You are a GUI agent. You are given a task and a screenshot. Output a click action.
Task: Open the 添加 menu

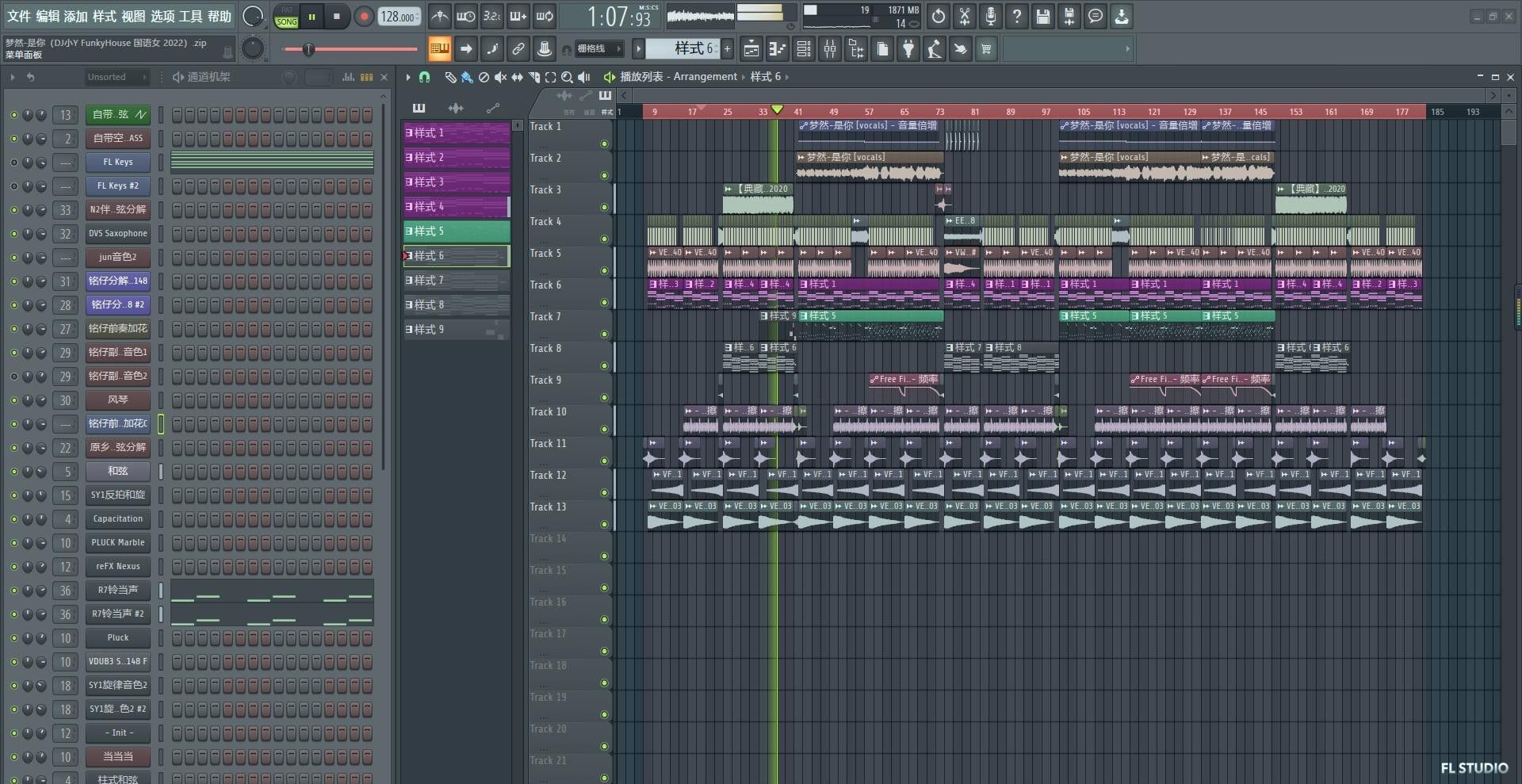76,16
